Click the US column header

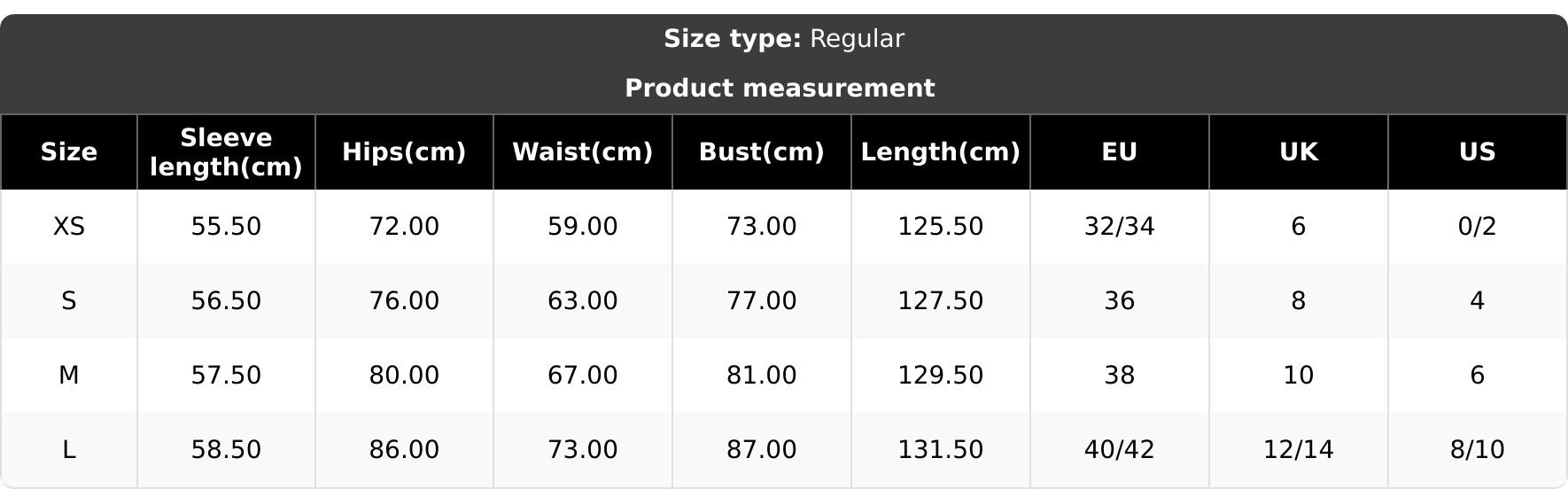pyautogui.click(x=1478, y=152)
